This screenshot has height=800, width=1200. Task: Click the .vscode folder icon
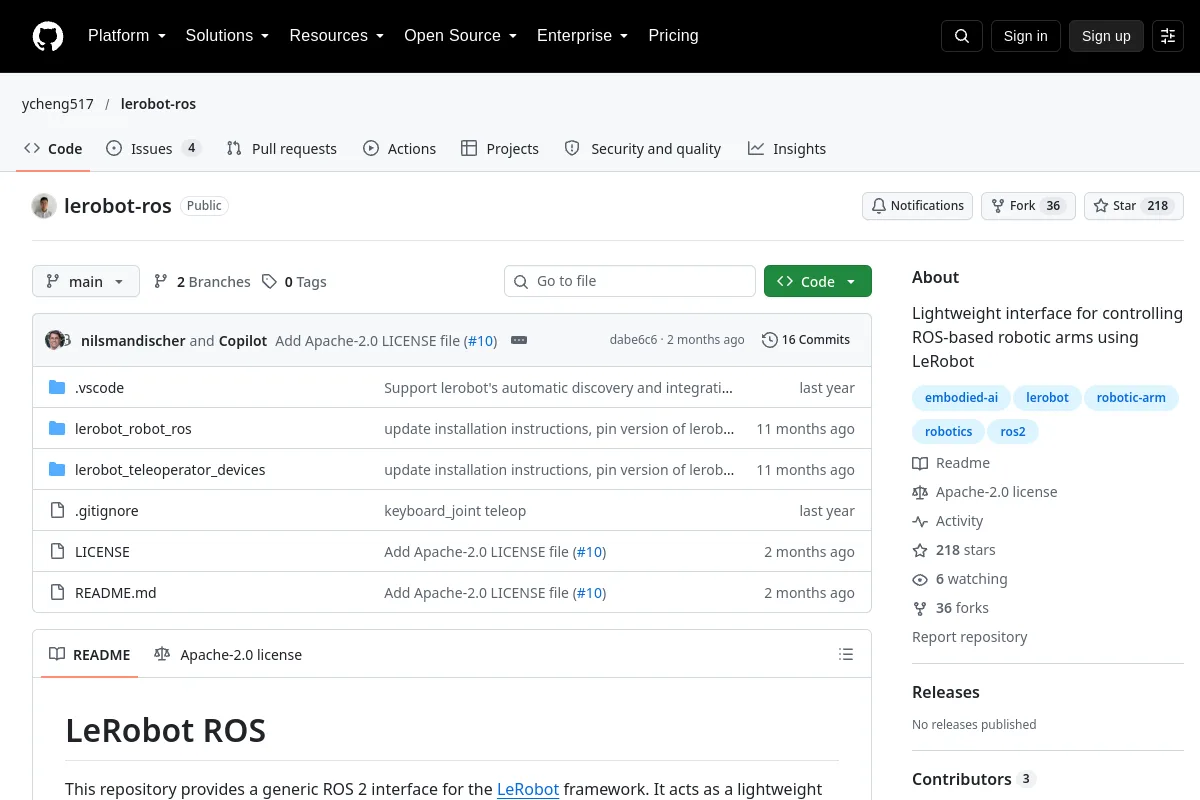point(57,387)
